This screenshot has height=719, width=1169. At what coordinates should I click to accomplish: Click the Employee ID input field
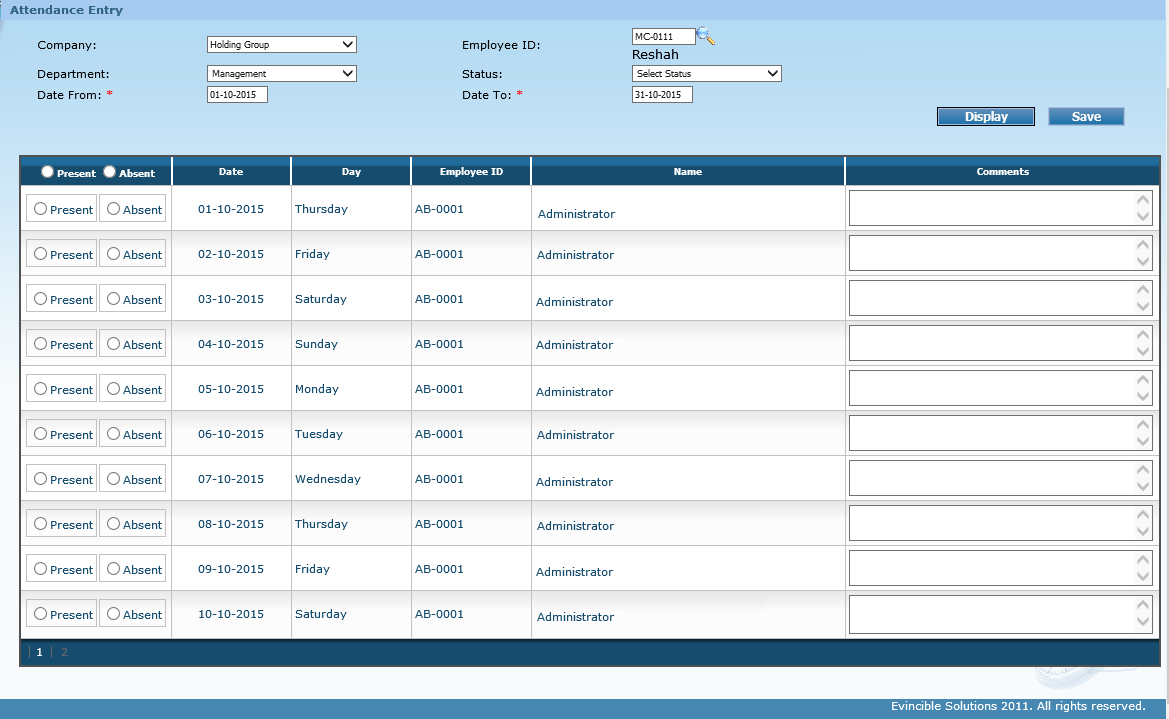pos(662,37)
